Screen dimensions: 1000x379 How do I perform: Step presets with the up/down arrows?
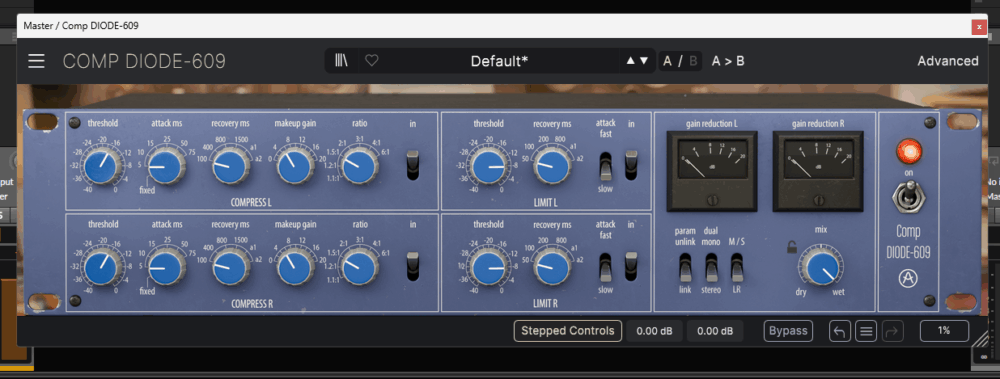tap(637, 61)
